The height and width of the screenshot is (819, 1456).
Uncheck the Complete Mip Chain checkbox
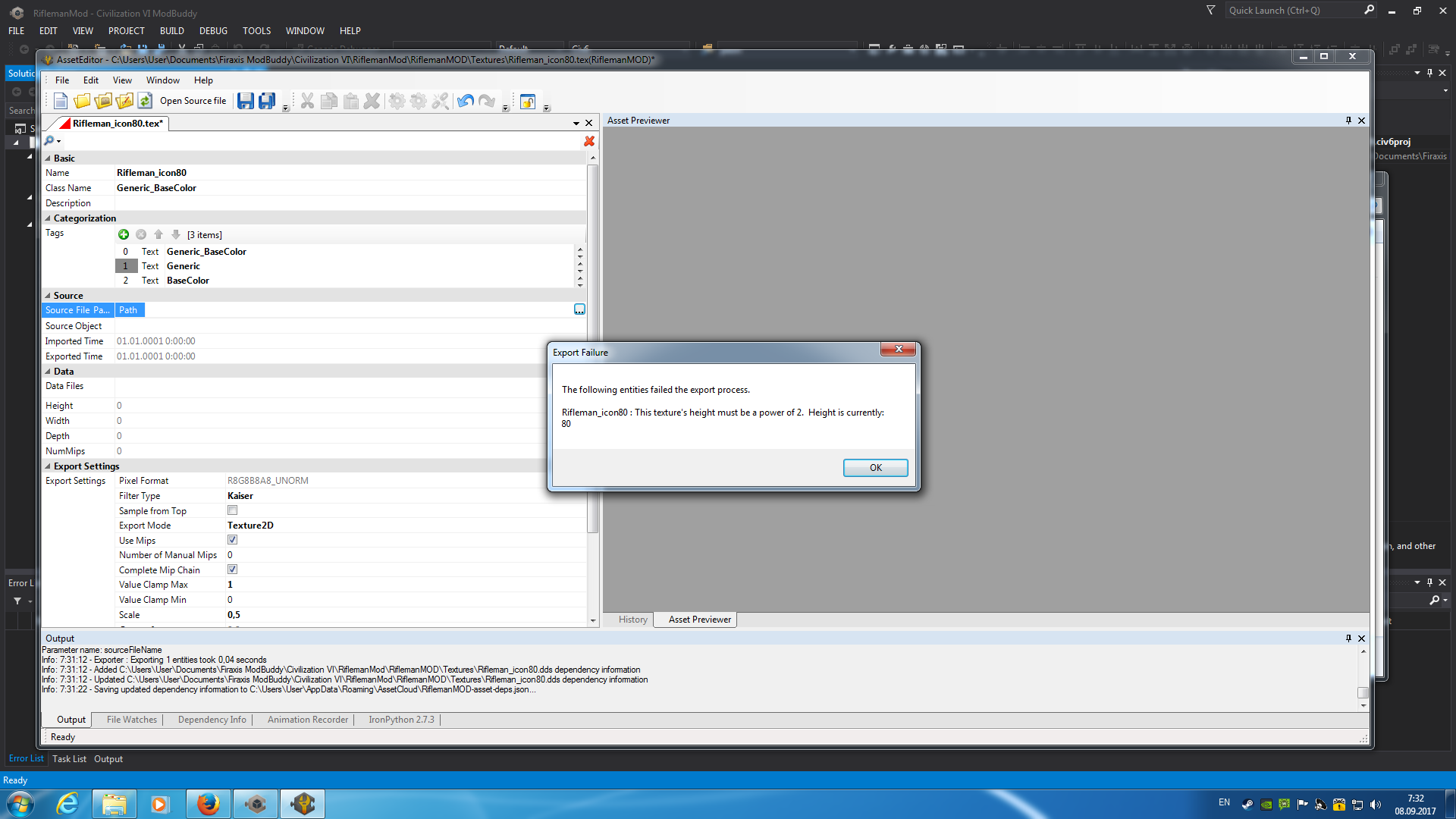pos(232,570)
